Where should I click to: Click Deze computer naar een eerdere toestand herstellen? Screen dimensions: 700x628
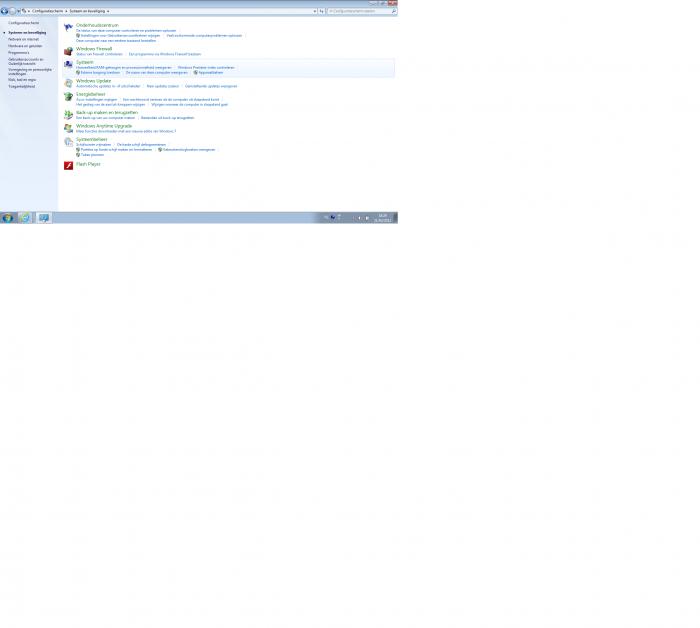click(x=116, y=41)
